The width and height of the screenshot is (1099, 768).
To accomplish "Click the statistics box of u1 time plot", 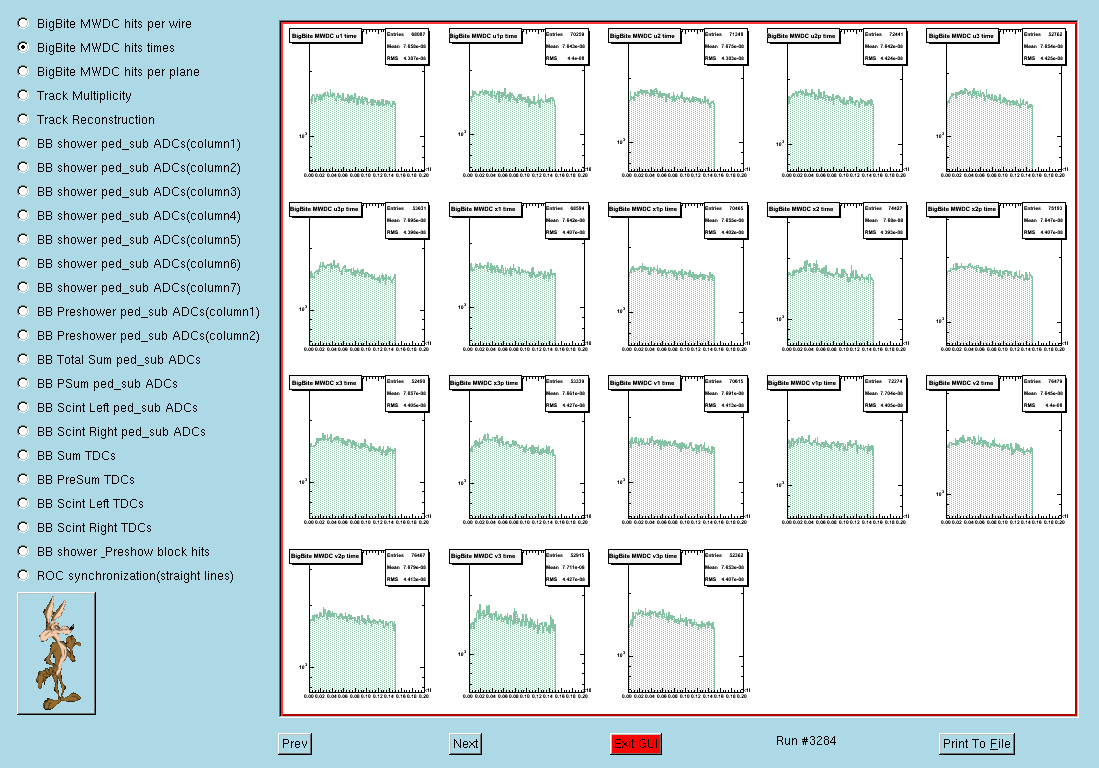I will tap(407, 46).
